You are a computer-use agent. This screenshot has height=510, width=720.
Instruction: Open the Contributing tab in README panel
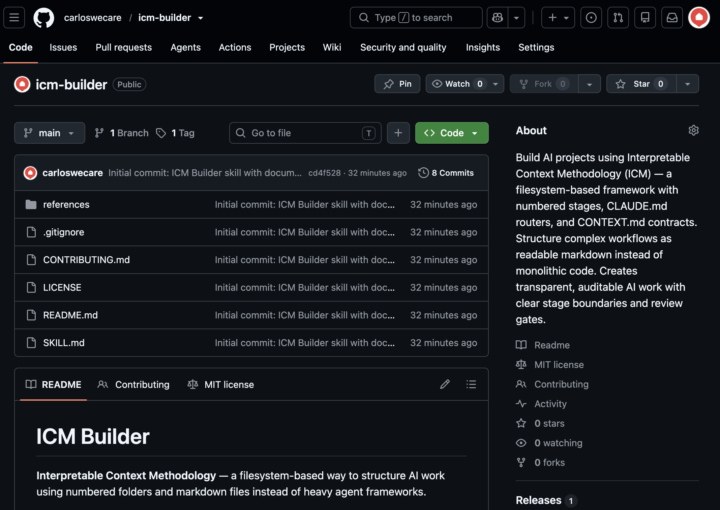[x=134, y=385]
